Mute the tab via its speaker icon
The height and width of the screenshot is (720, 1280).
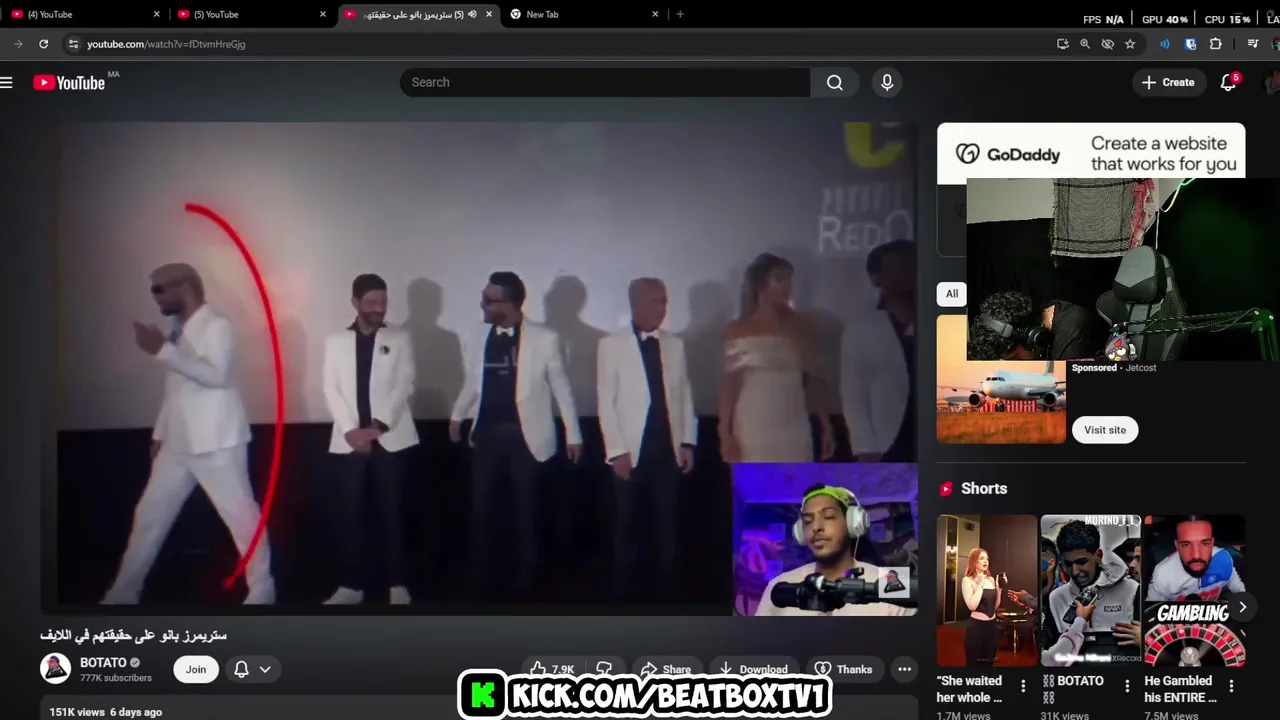pyautogui.click(x=472, y=14)
